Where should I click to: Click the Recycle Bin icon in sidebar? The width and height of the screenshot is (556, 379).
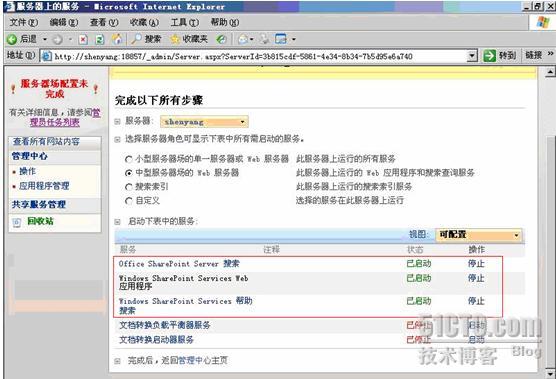pos(17,222)
